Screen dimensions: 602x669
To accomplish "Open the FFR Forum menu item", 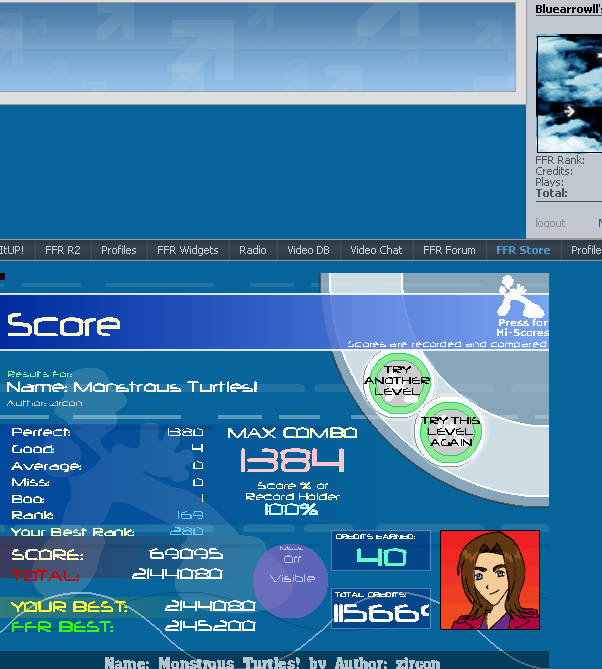I will (x=449, y=250).
